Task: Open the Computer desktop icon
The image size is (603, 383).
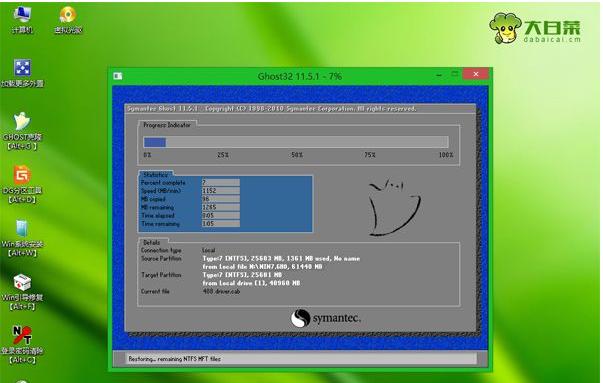Action: tap(22, 20)
